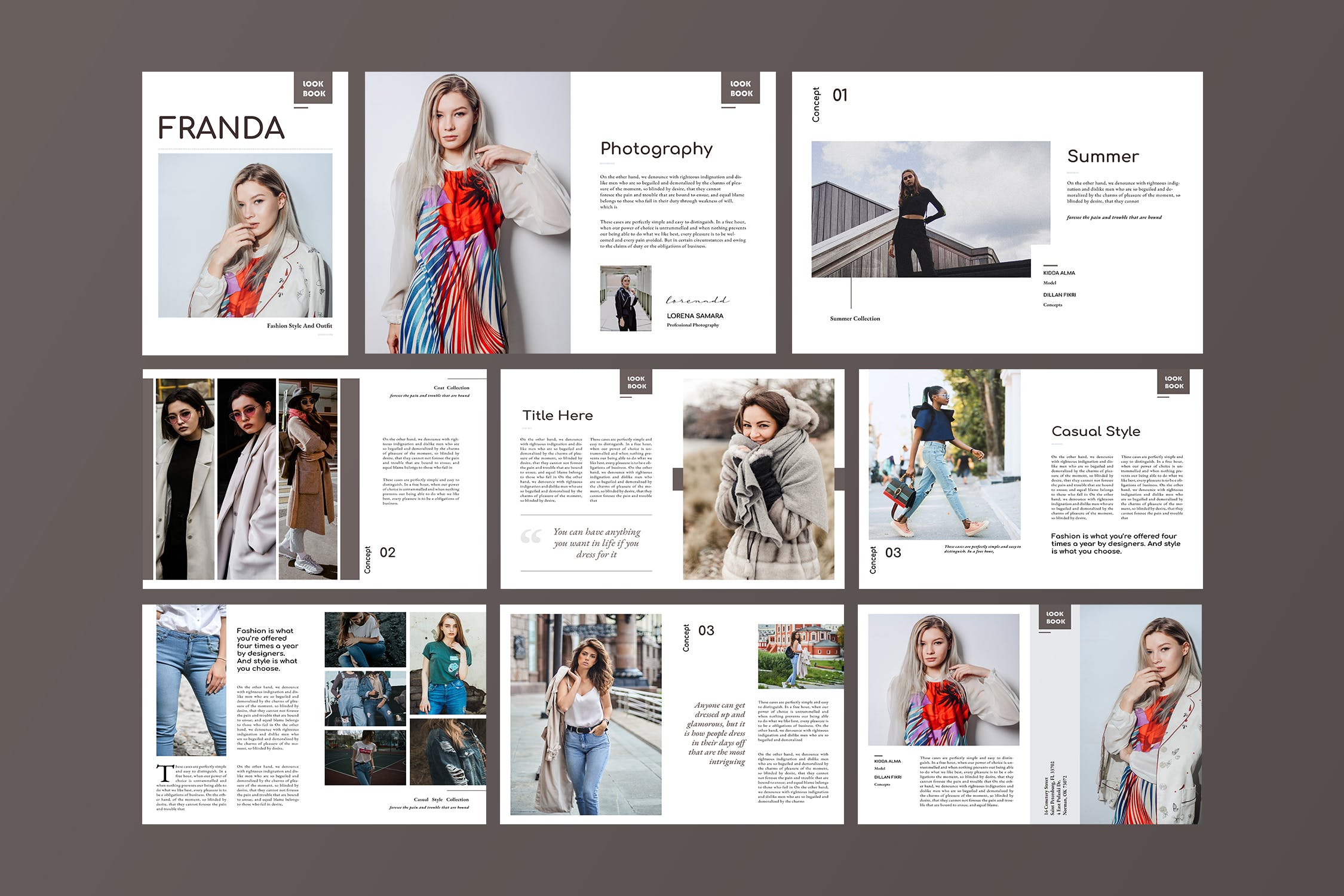
Task: Select the LOOK BOOK badge on the Title Here slide
Action: (x=637, y=382)
